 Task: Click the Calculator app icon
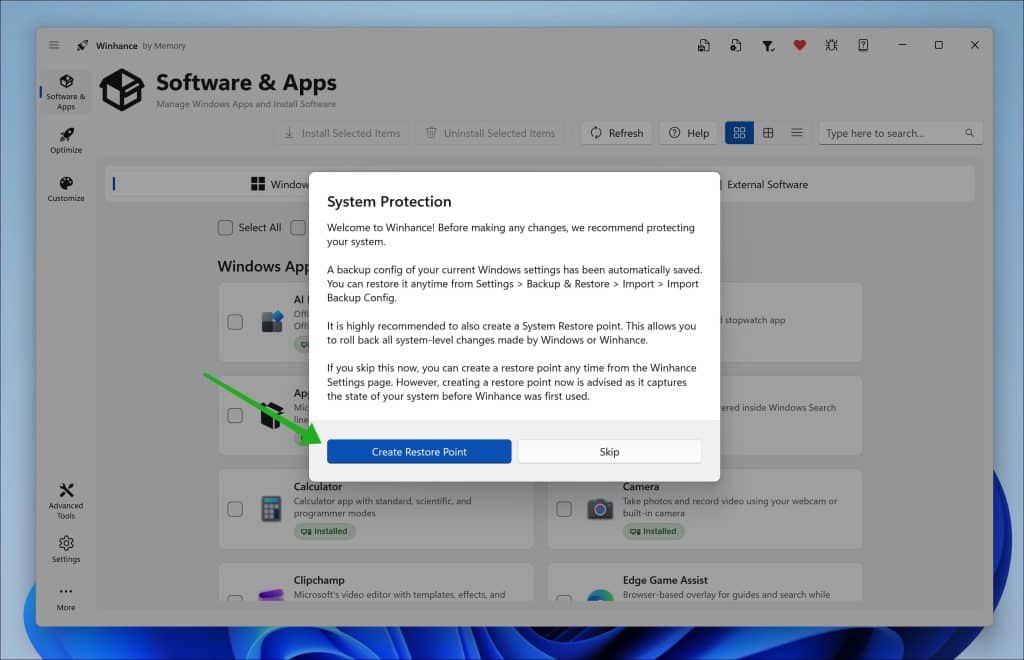click(x=271, y=509)
